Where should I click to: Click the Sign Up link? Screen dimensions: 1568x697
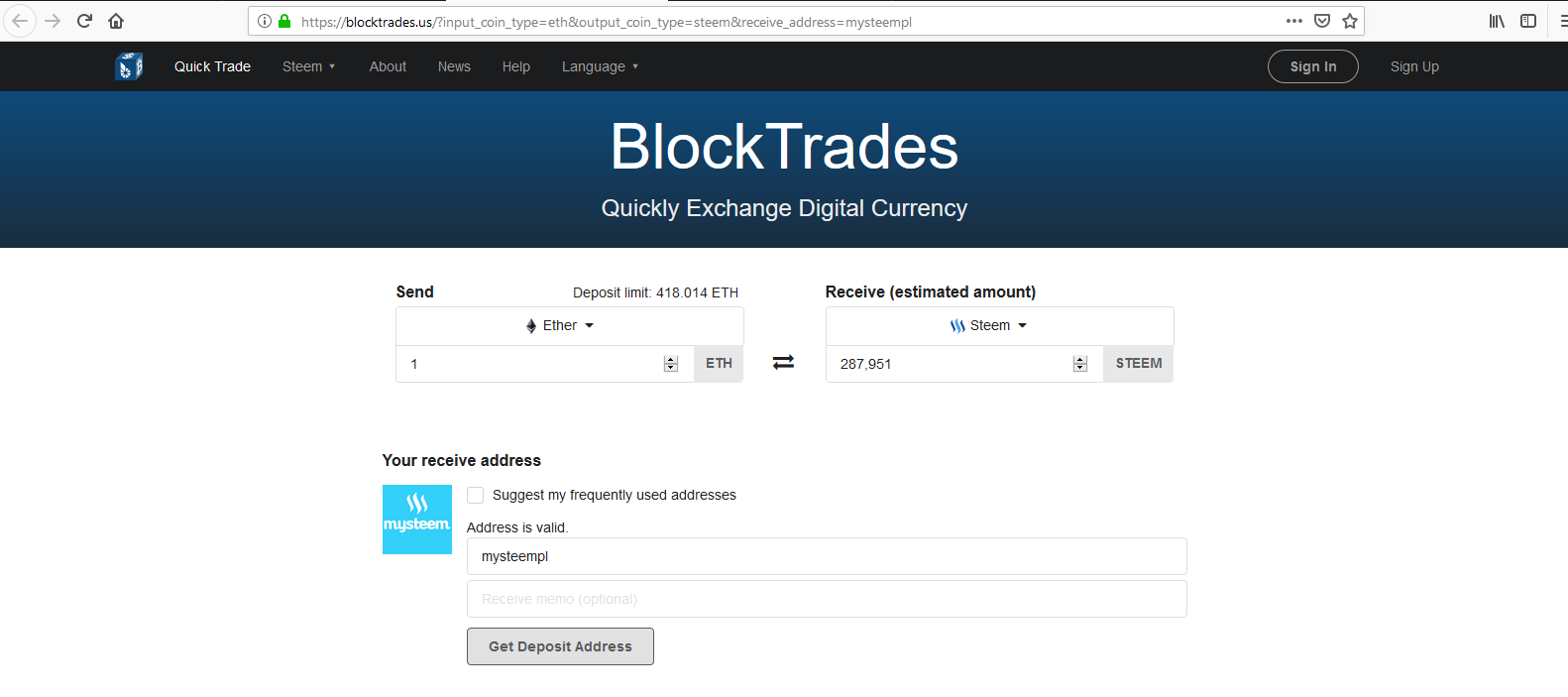[1414, 66]
